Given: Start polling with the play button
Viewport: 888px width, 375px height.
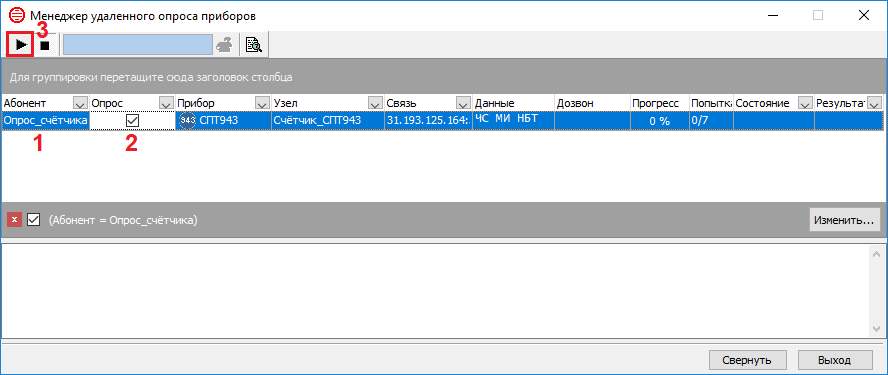Looking at the screenshot, I should [x=21, y=45].
